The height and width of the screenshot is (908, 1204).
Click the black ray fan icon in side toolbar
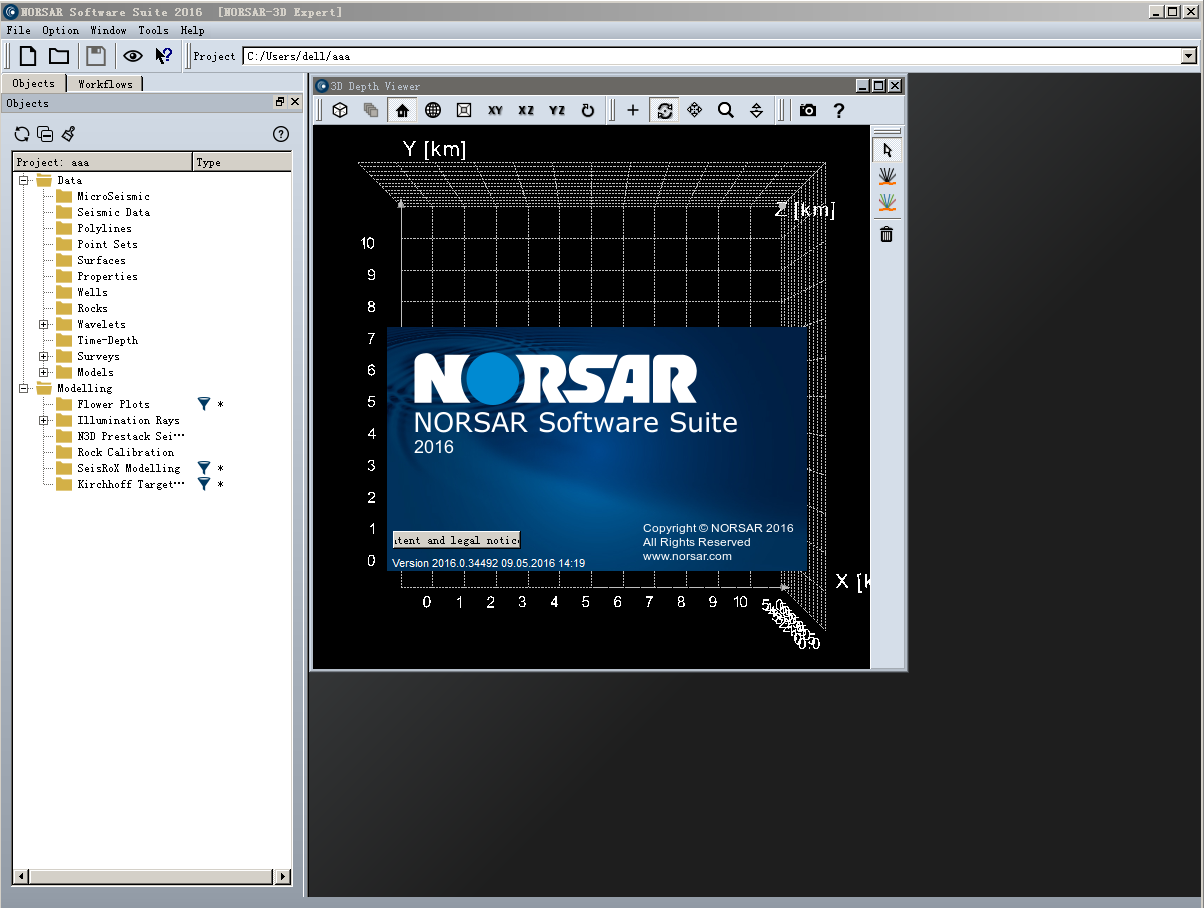[x=887, y=176]
